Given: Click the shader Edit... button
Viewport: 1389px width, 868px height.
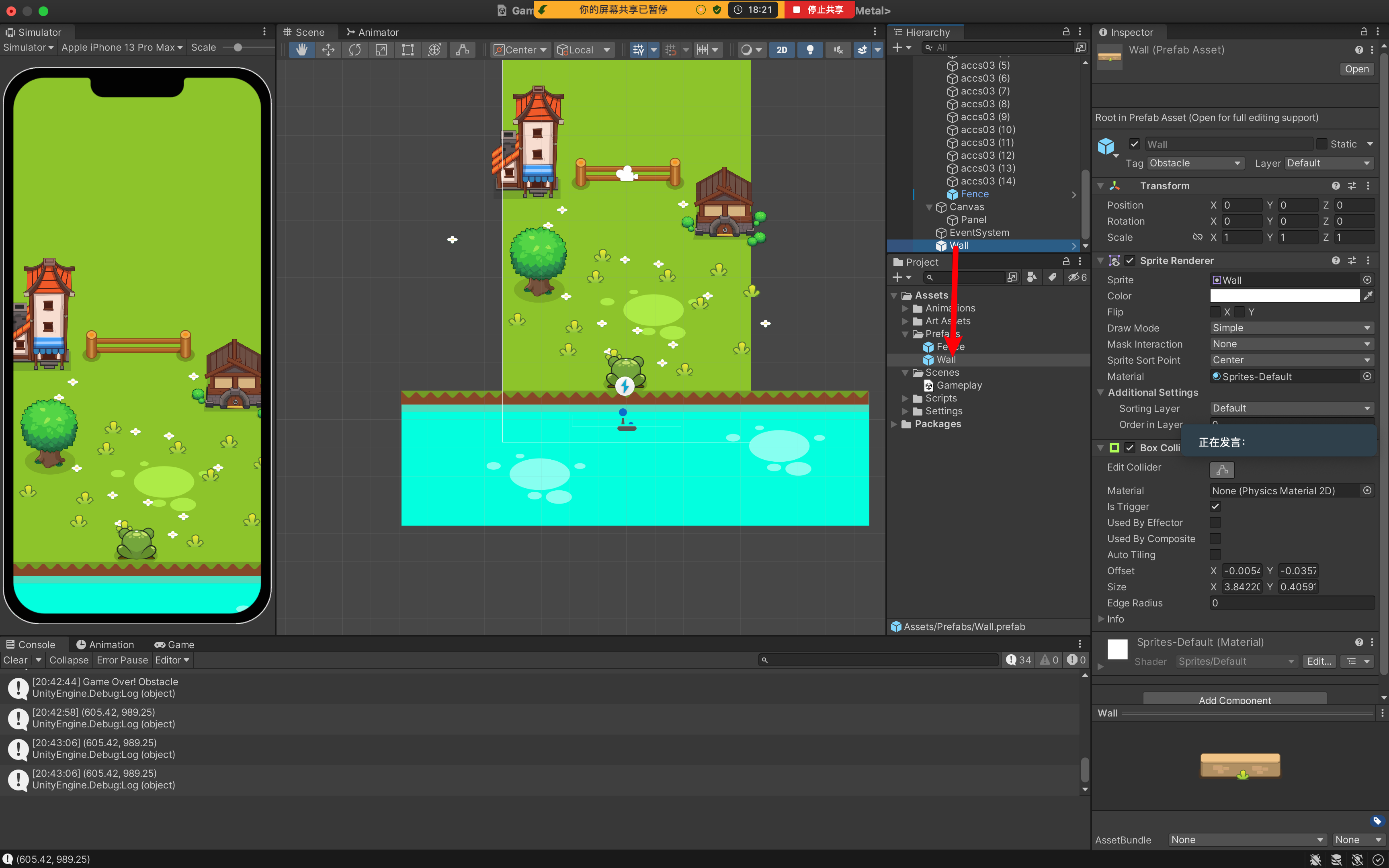Looking at the screenshot, I should [x=1319, y=661].
